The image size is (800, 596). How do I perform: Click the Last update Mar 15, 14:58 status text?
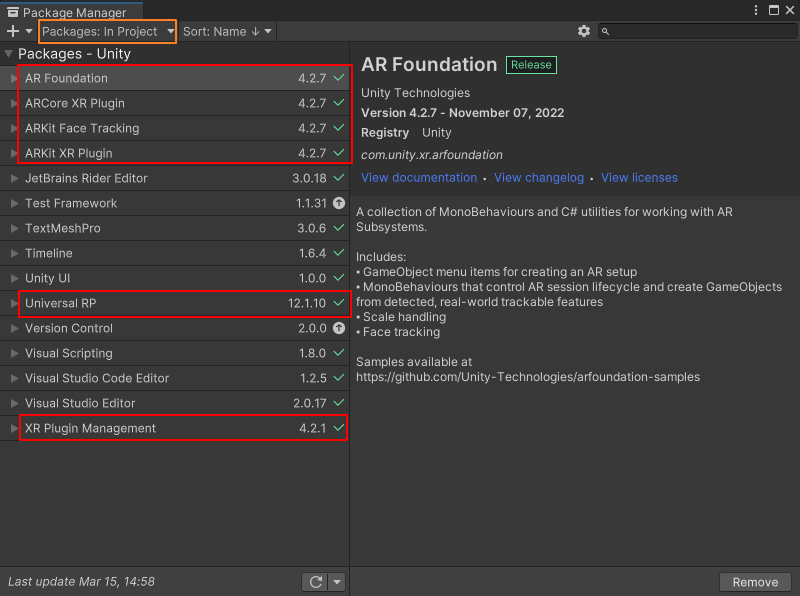coord(81,582)
